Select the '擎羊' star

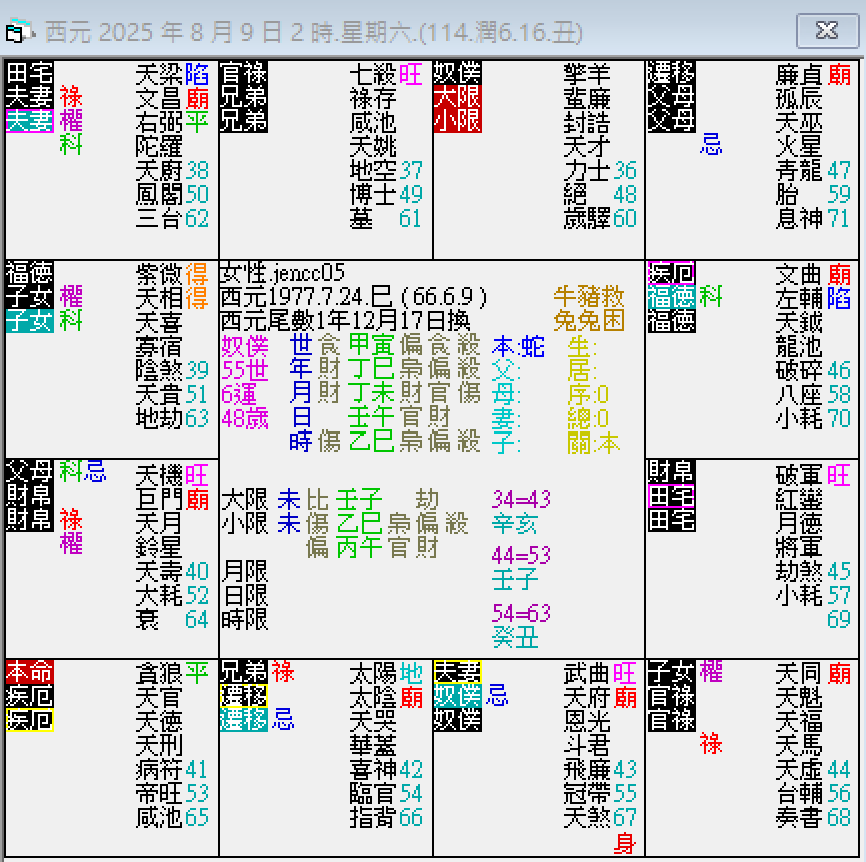tap(587, 75)
